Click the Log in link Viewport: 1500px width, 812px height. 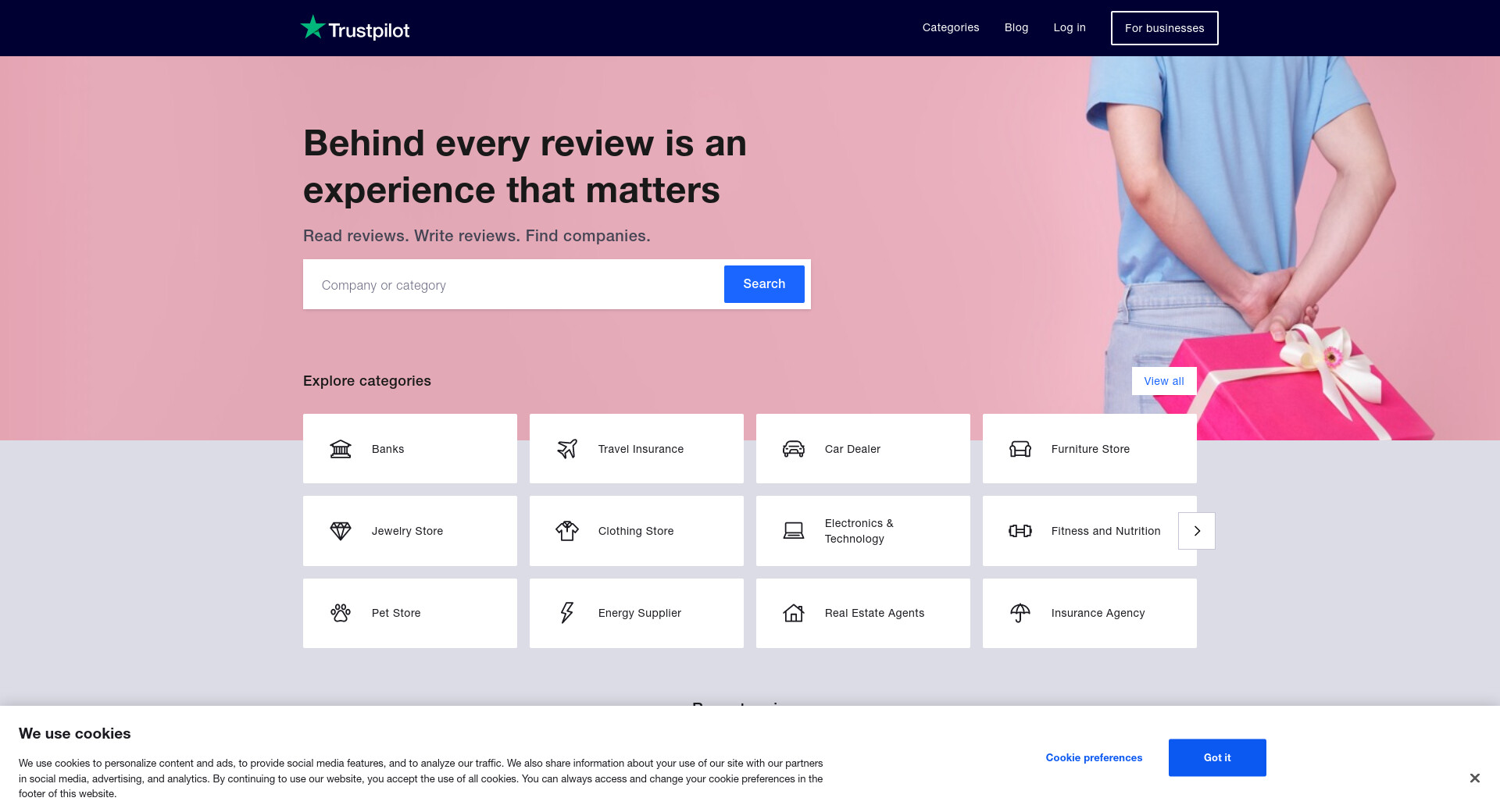[x=1070, y=27]
